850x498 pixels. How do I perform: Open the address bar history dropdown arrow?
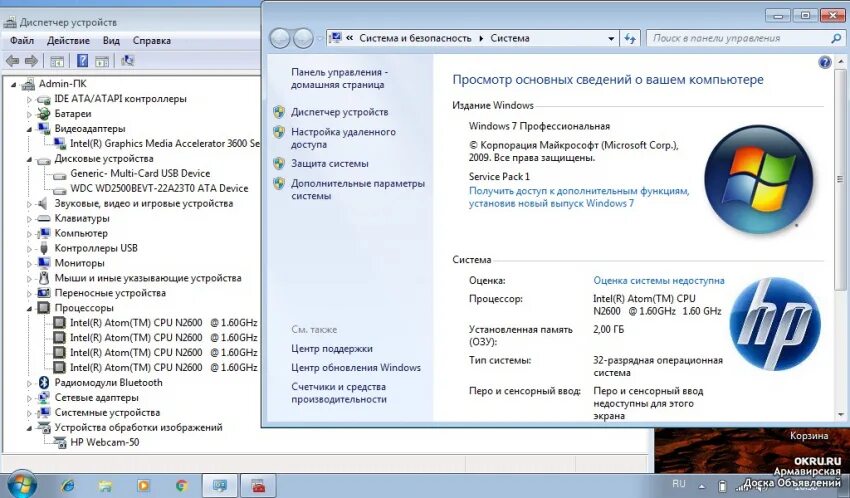coord(611,38)
